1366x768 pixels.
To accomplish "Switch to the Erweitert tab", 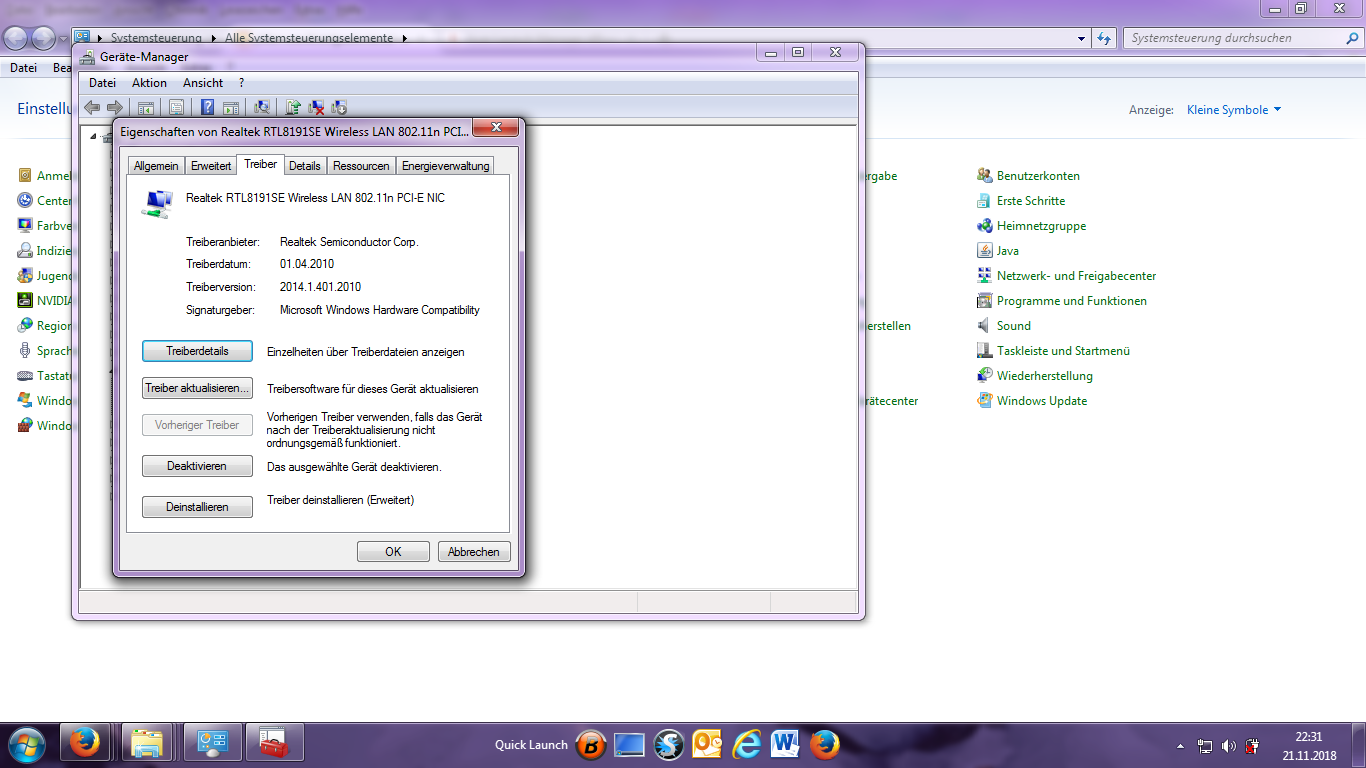I will (211, 166).
